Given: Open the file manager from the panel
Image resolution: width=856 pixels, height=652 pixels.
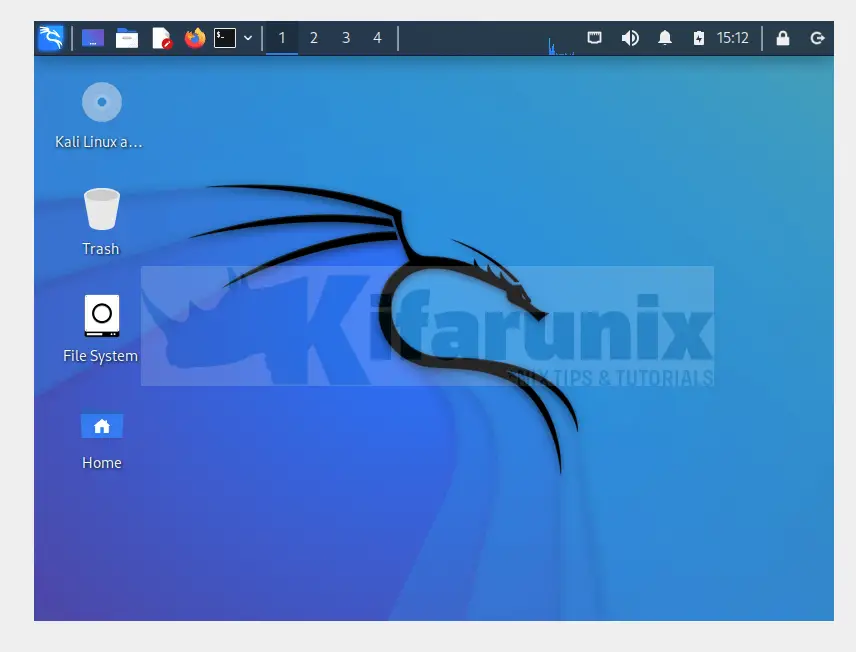Looking at the screenshot, I should (127, 38).
